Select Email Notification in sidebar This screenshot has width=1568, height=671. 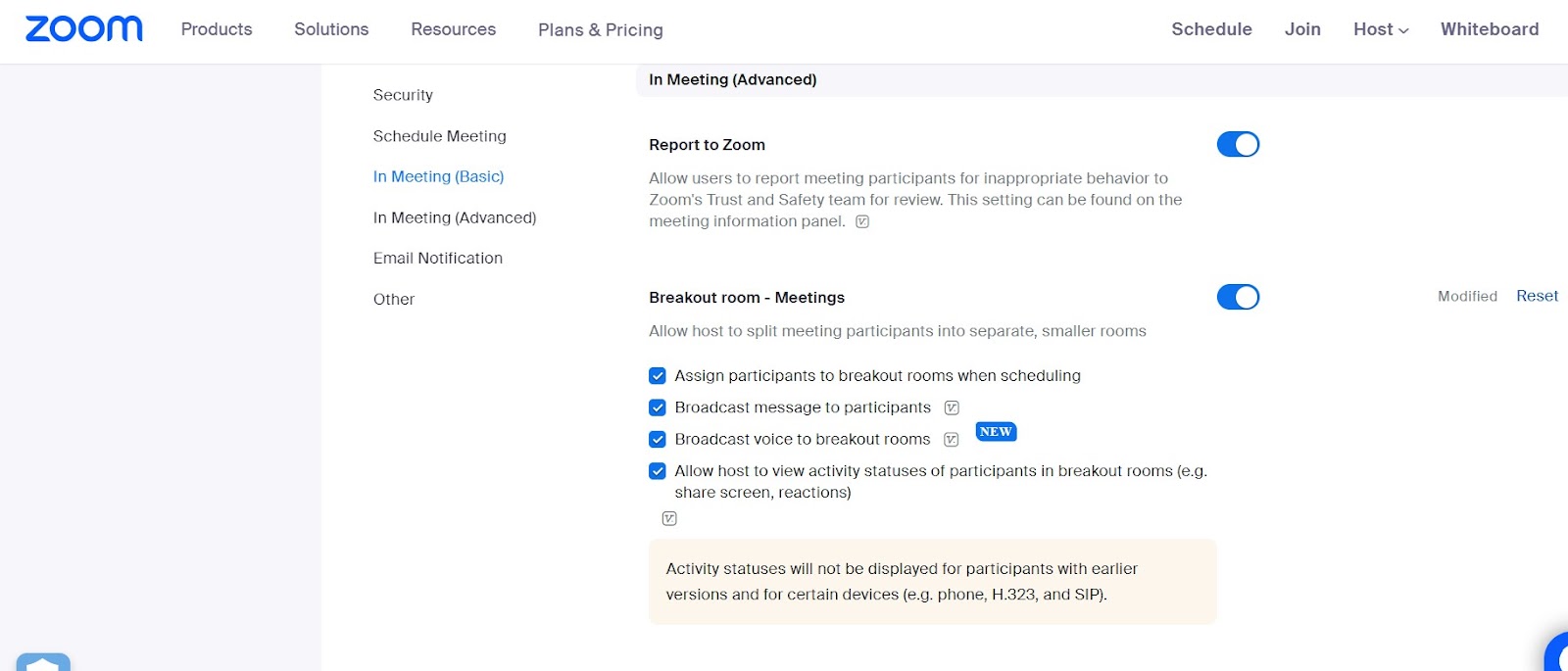click(438, 259)
